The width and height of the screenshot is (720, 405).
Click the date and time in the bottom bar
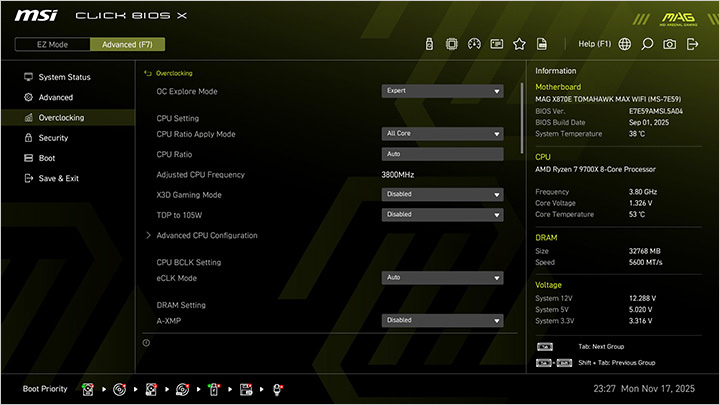click(644, 389)
